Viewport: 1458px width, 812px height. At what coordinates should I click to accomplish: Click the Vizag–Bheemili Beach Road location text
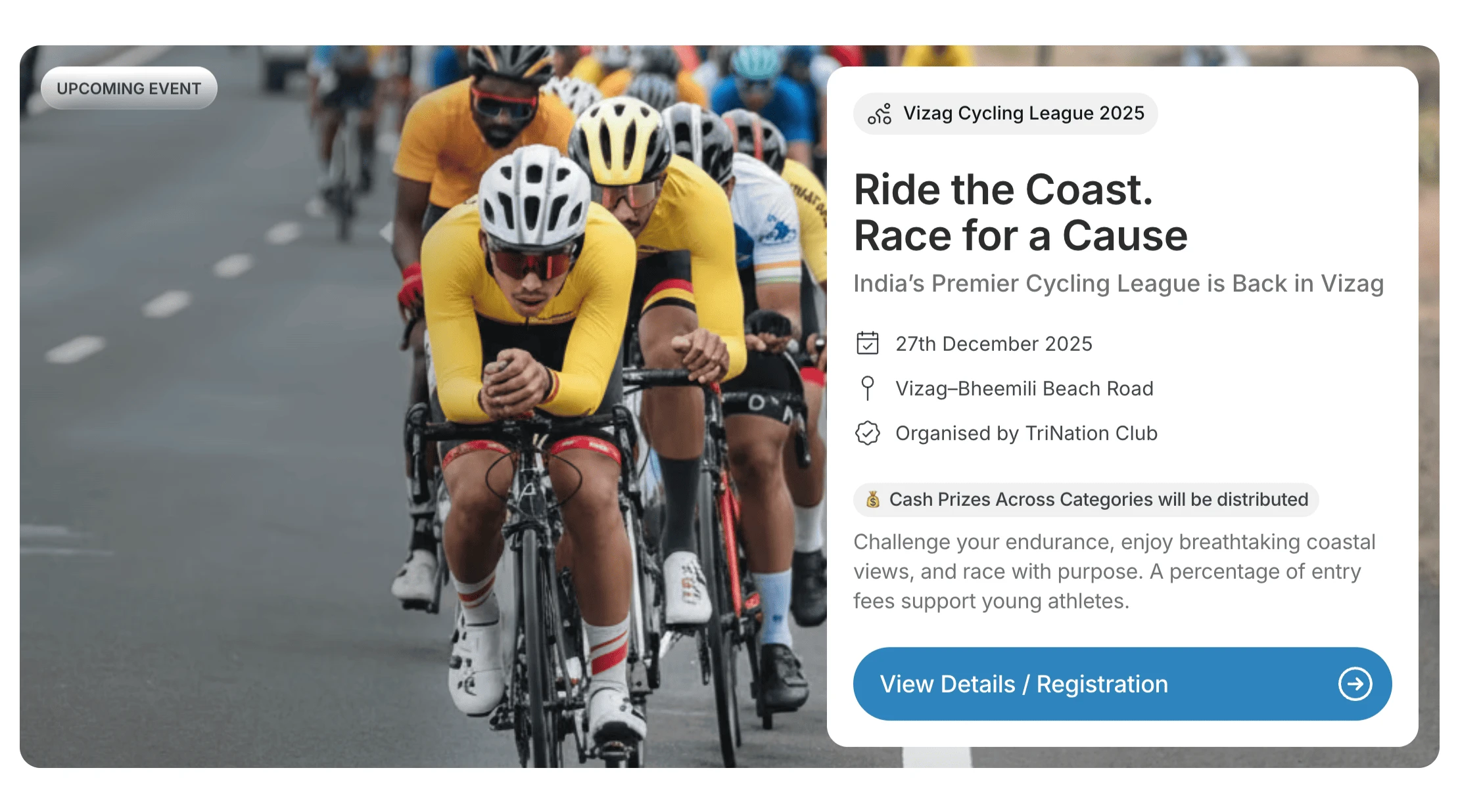coord(1023,388)
